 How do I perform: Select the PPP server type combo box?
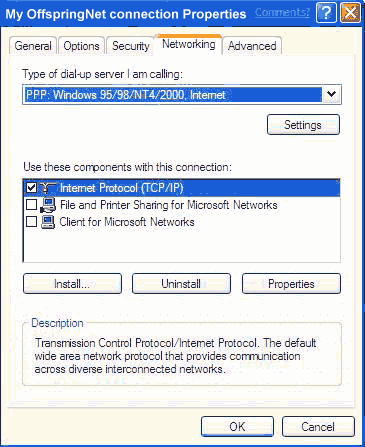(182, 95)
